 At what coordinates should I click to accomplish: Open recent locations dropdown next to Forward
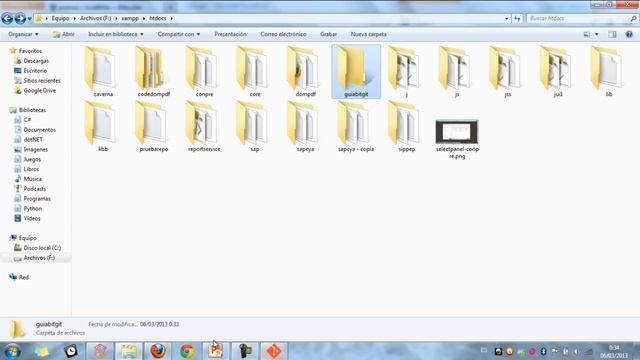(x=29, y=19)
